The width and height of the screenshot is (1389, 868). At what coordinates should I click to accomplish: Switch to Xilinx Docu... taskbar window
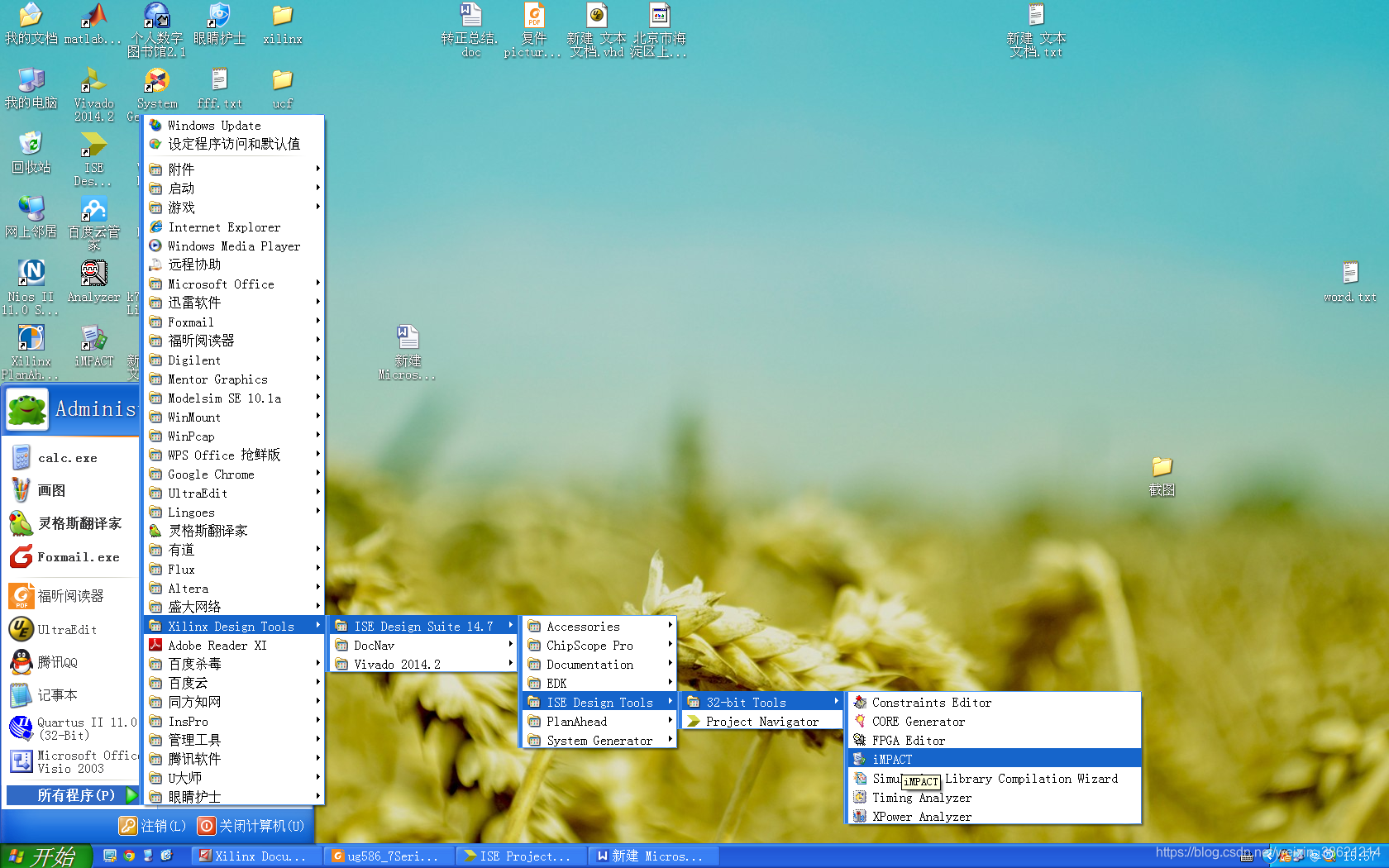tap(256, 856)
